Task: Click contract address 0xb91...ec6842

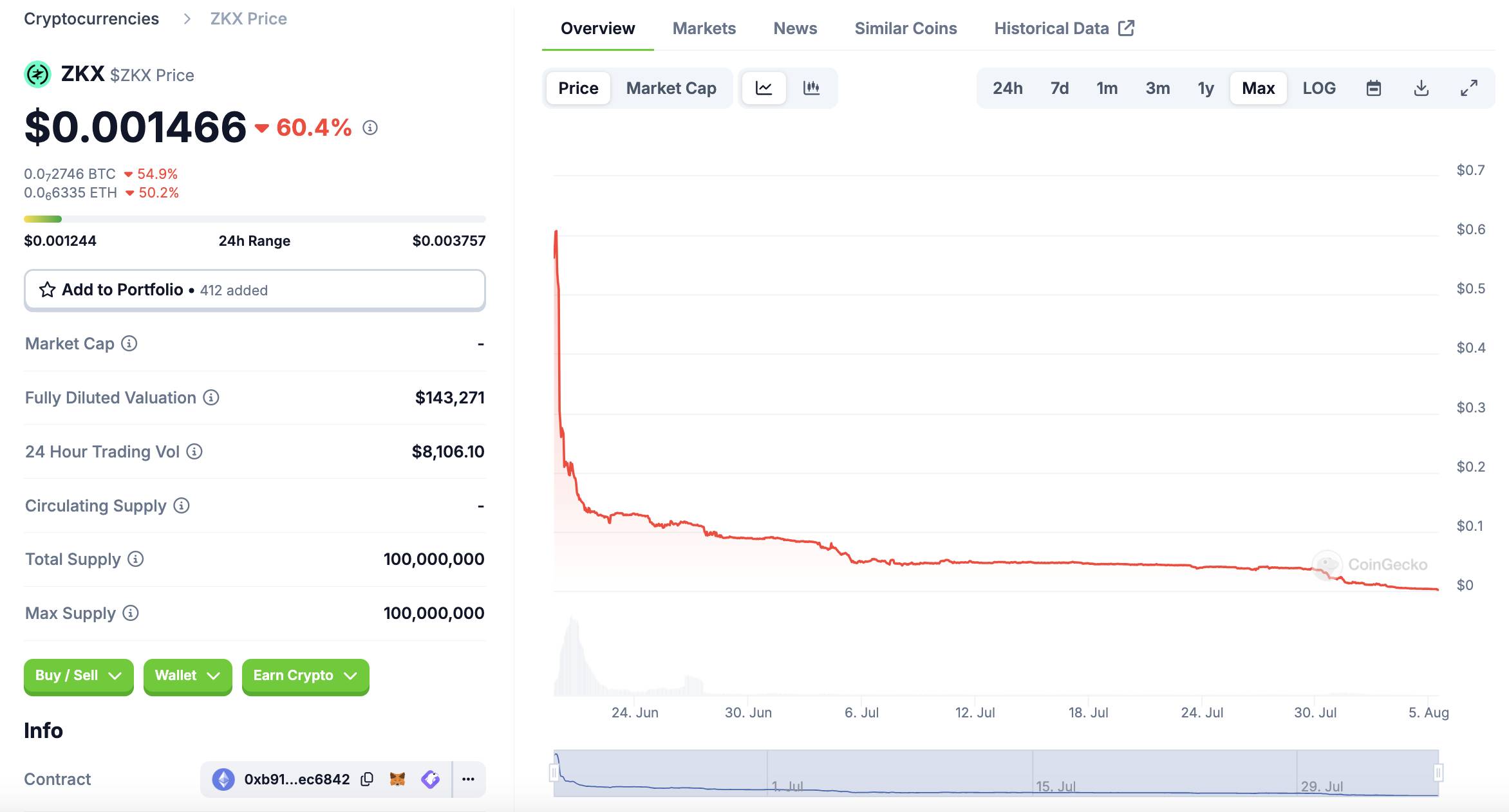Action: (x=297, y=779)
